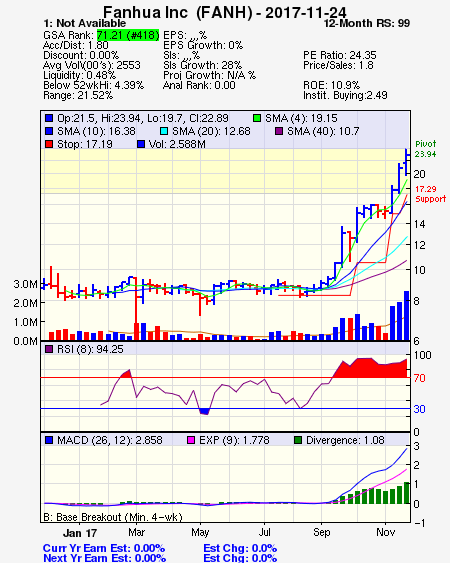Click the 3.0M volume axis label
450x563 pixels.
[25, 284]
